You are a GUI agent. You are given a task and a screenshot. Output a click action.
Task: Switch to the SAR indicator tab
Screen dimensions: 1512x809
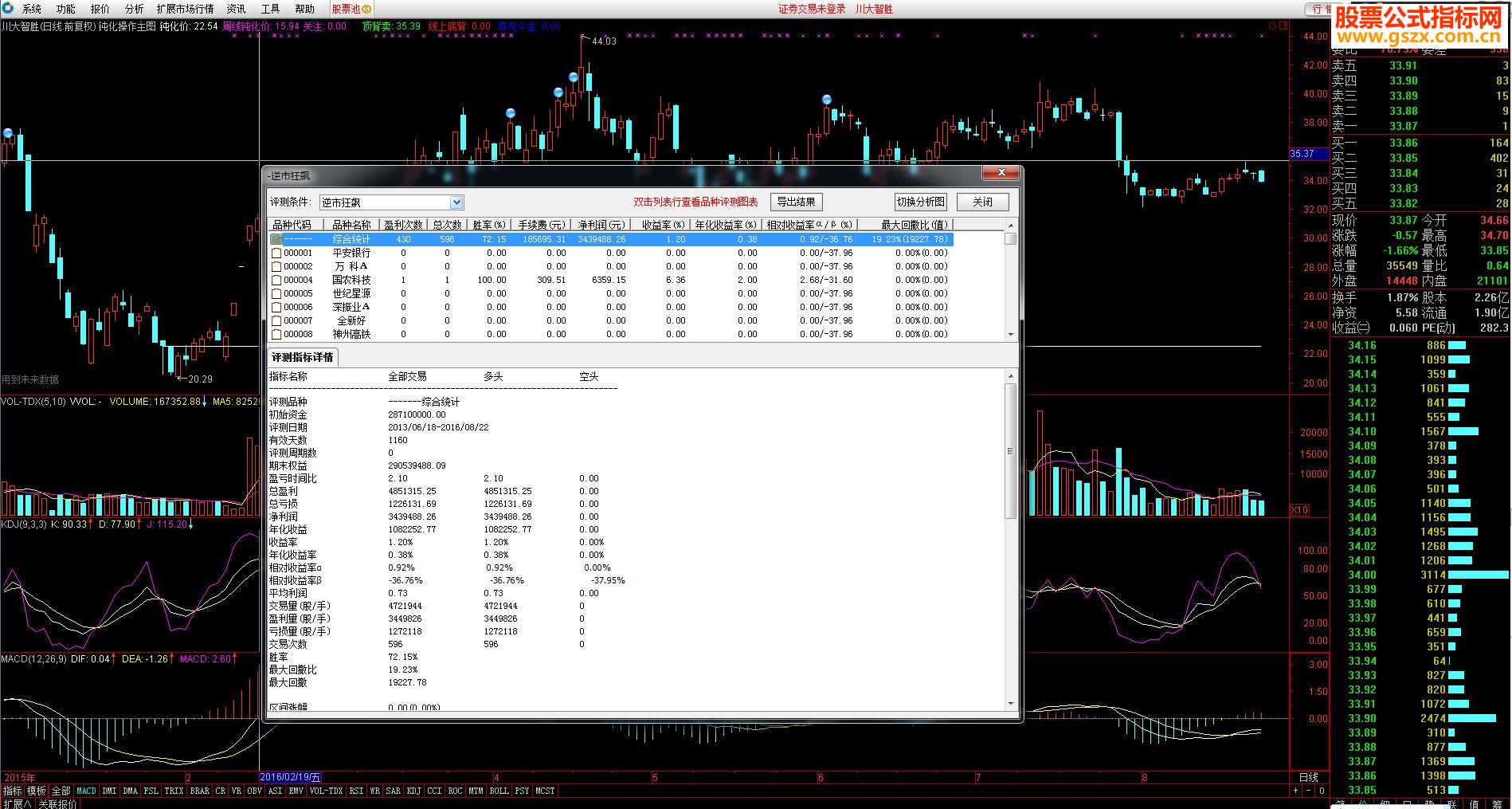pos(393,791)
